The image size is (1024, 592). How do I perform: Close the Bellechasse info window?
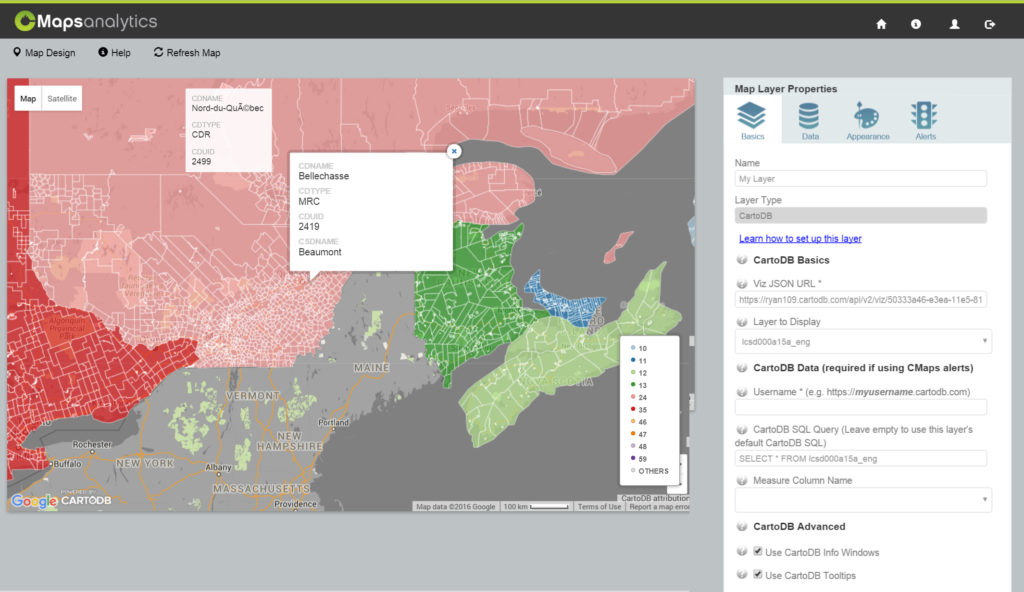pyautogui.click(x=454, y=150)
